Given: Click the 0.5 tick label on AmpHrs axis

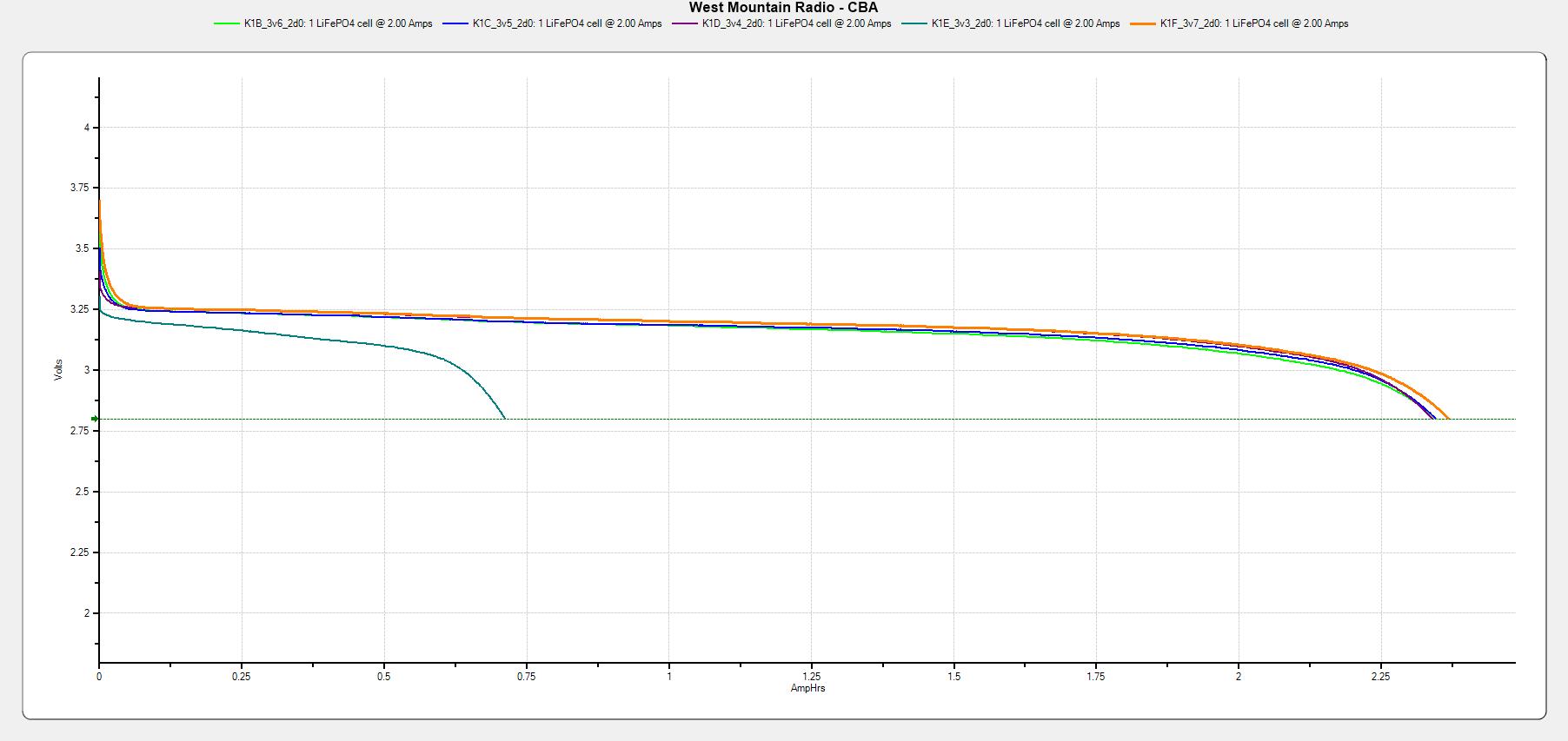Looking at the screenshot, I should [x=384, y=676].
